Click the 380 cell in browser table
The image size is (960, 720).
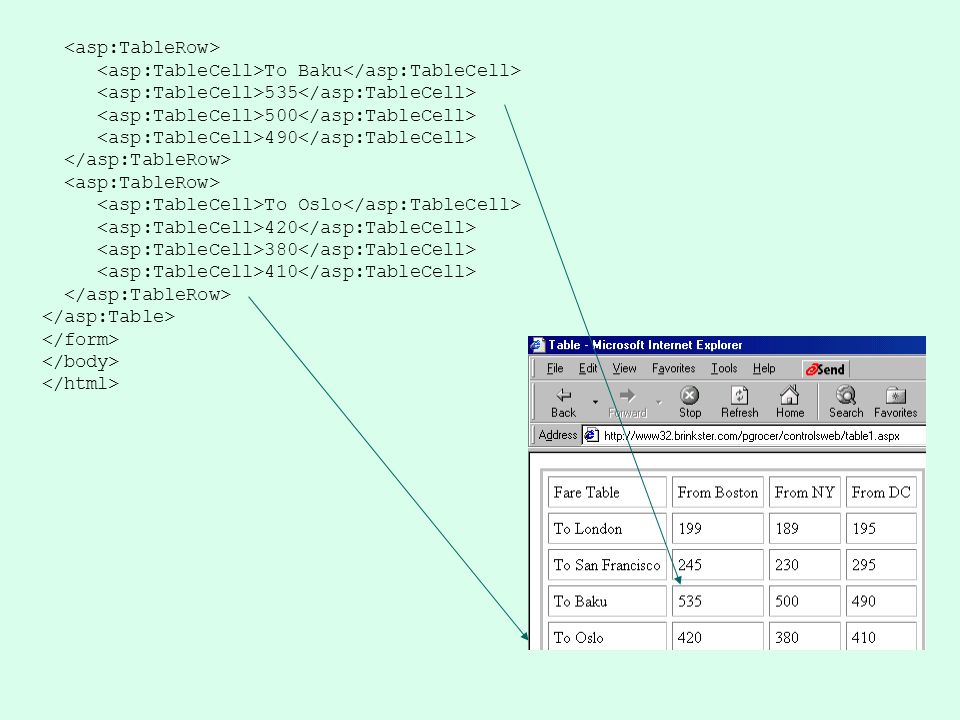[x=804, y=637]
